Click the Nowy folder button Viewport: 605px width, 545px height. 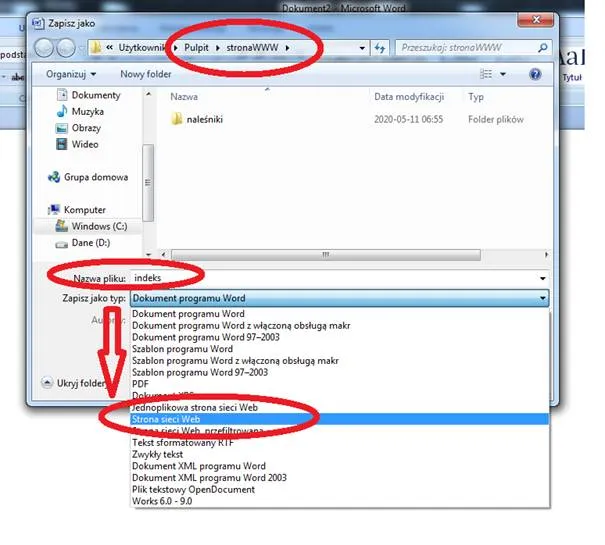[145, 74]
